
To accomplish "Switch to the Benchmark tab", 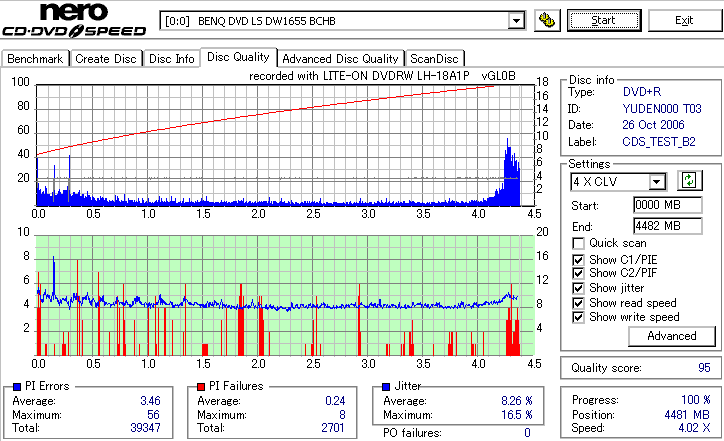I will 35,59.
